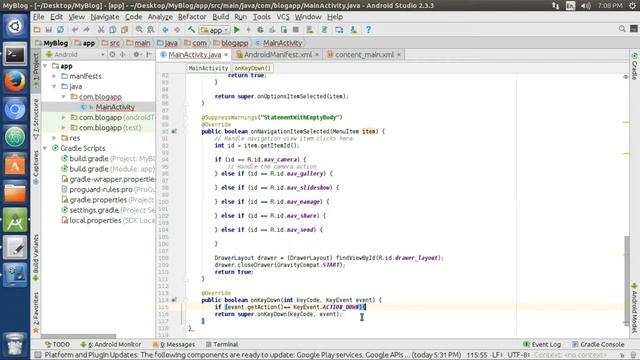
Task: Open the Build menu
Action: (x=220, y=17)
